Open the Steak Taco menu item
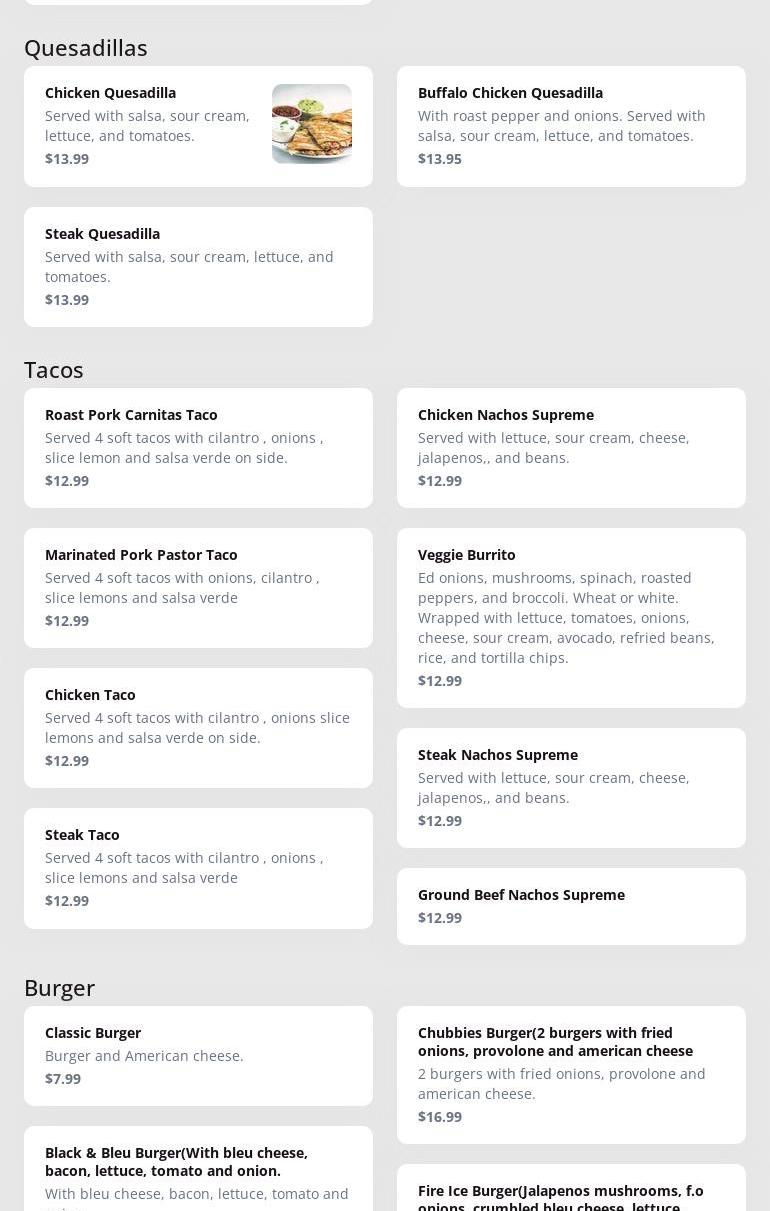The image size is (770, 1211). click(198, 868)
